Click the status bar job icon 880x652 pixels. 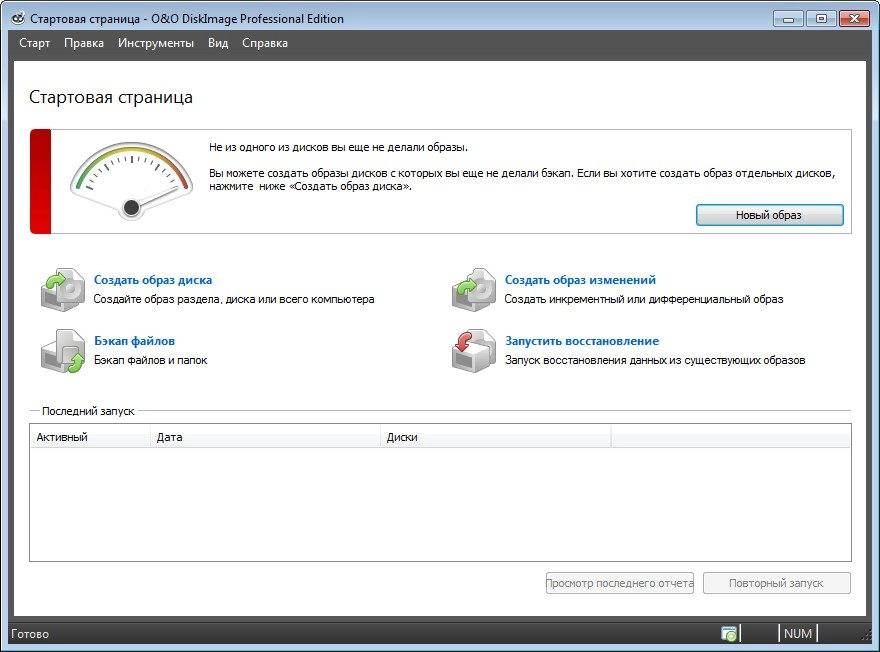pos(728,633)
